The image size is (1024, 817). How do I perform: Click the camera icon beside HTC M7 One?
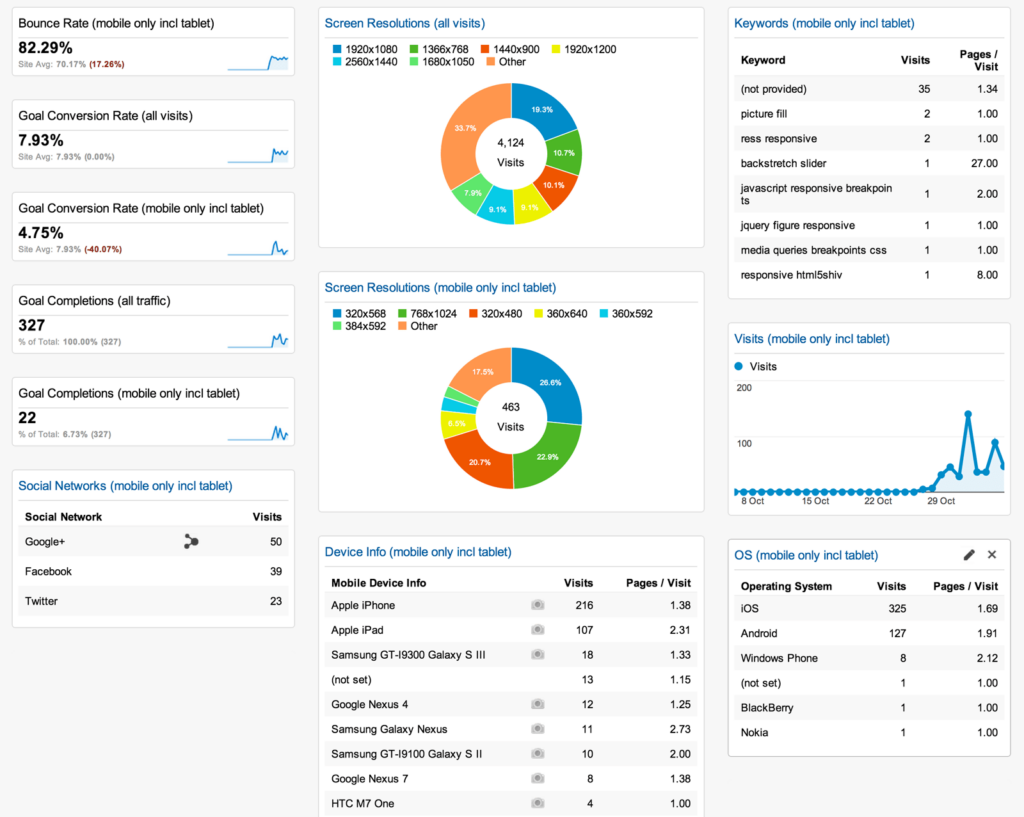tap(537, 803)
